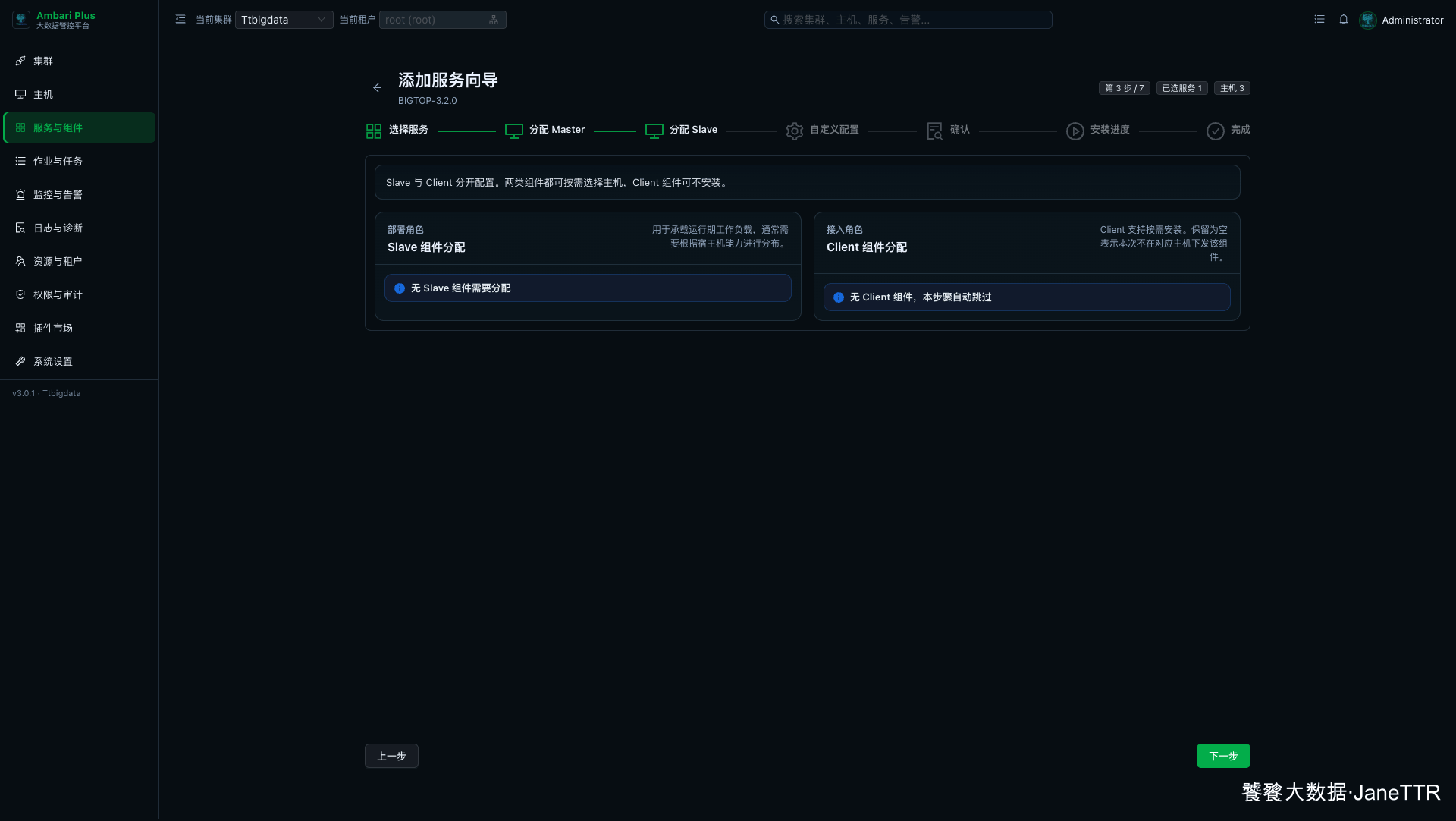Click the apps icon beside 插件市场

click(20, 328)
